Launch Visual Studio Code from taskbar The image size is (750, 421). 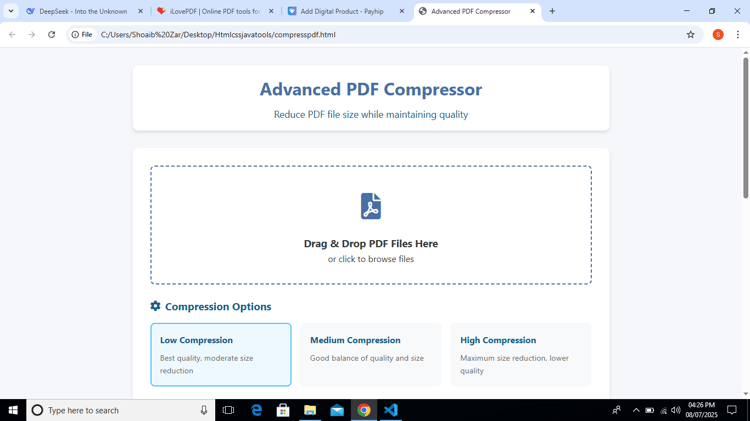tap(391, 410)
